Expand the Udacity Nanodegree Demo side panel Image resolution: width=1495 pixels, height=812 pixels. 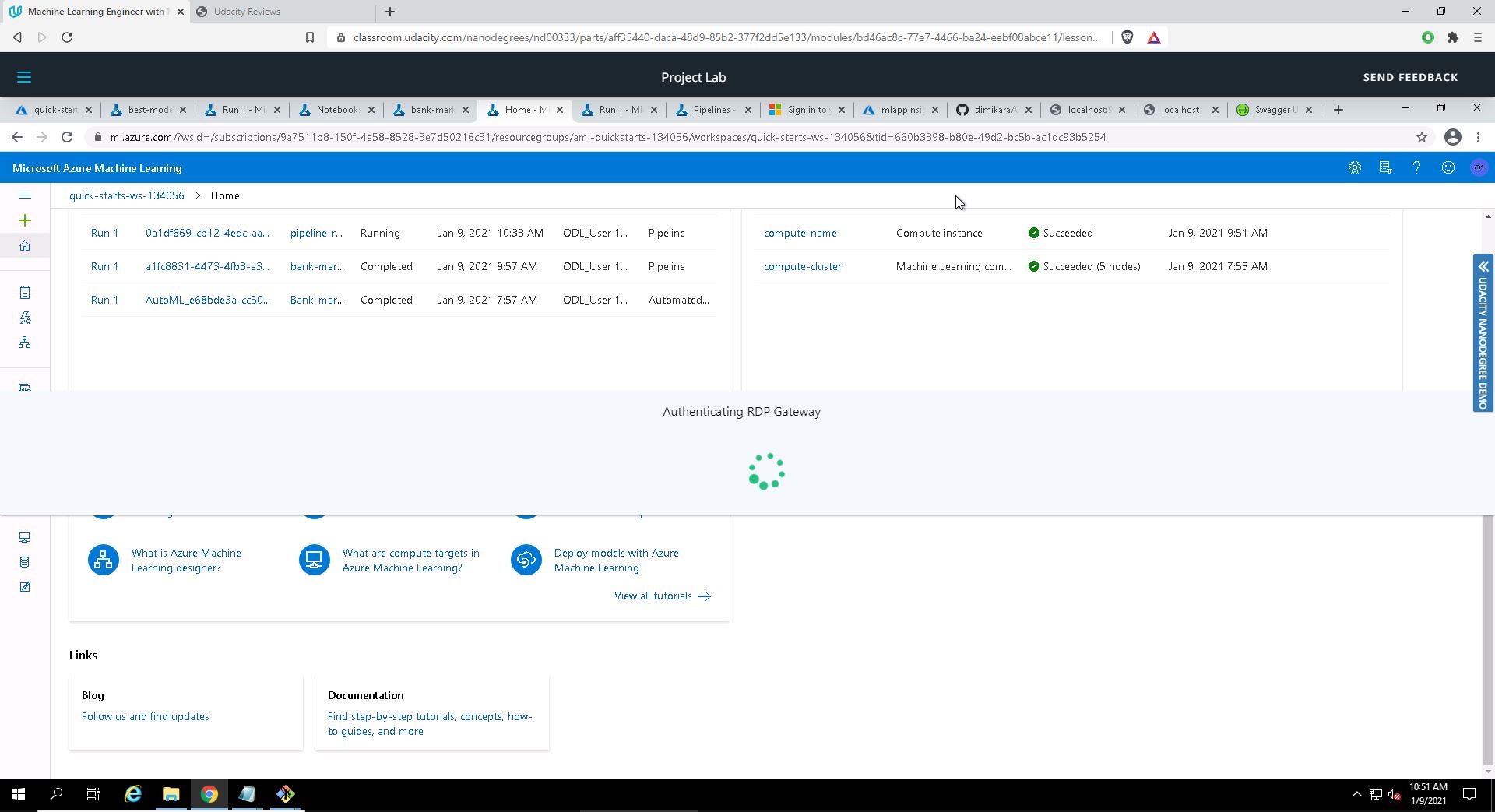point(1483,267)
